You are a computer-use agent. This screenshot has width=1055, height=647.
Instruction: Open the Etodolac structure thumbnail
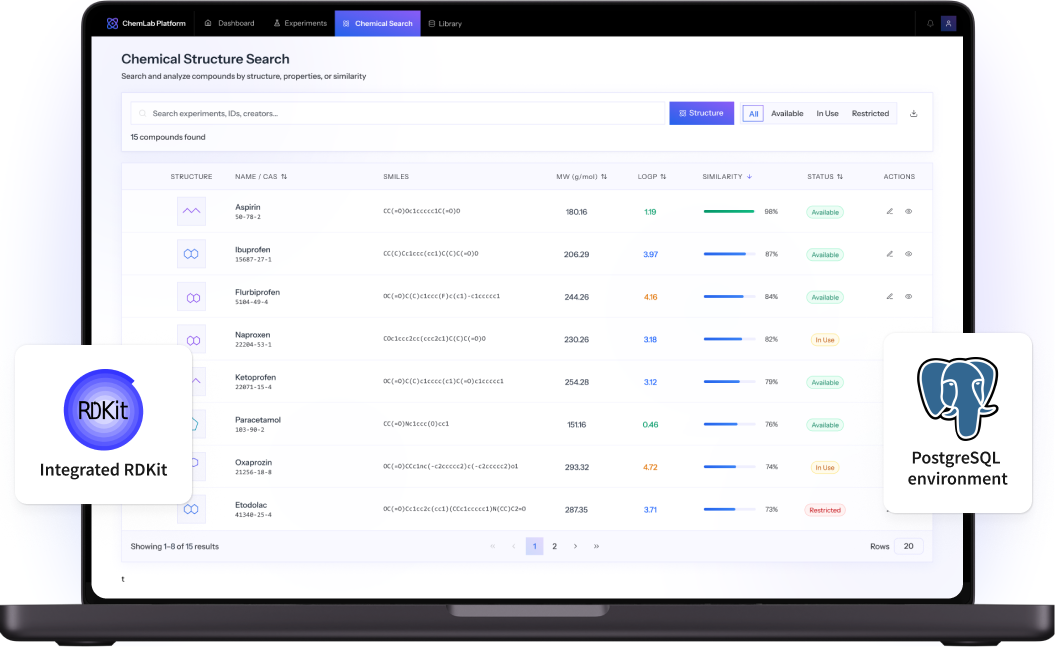click(x=191, y=509)
